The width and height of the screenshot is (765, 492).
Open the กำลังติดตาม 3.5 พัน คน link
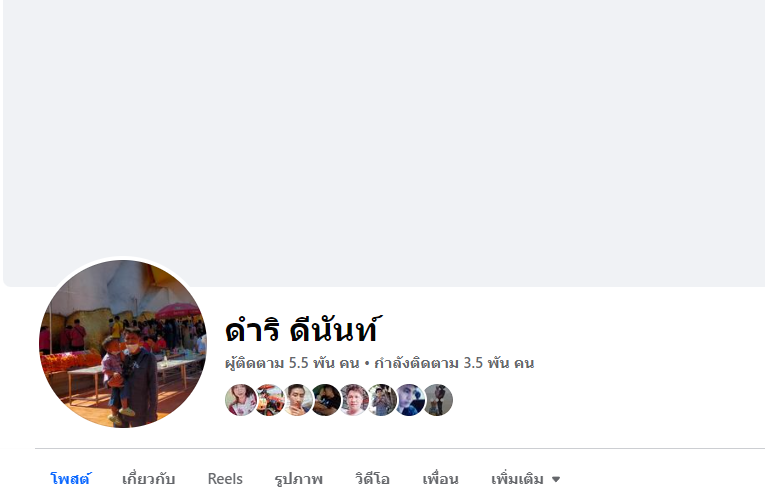[x=454, y=363]
